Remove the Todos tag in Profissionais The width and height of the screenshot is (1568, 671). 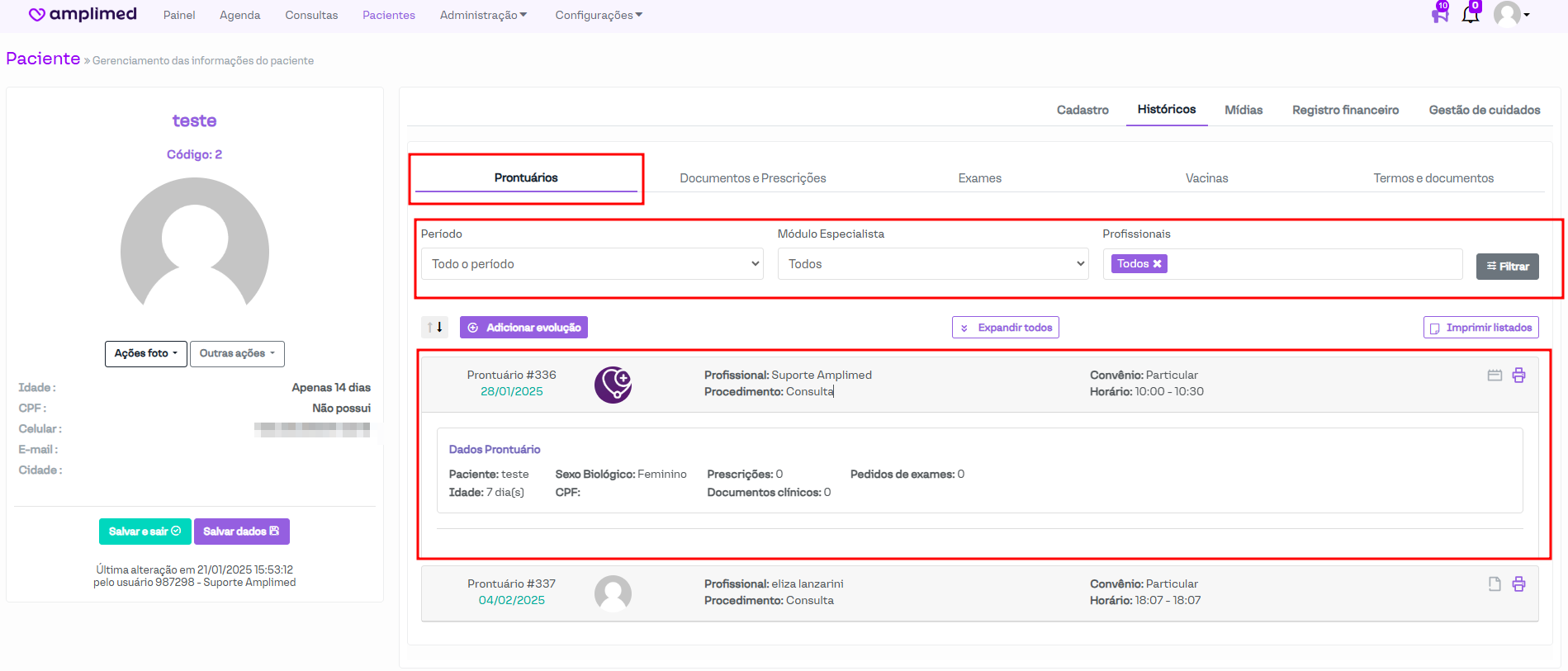click(1158, 264)
